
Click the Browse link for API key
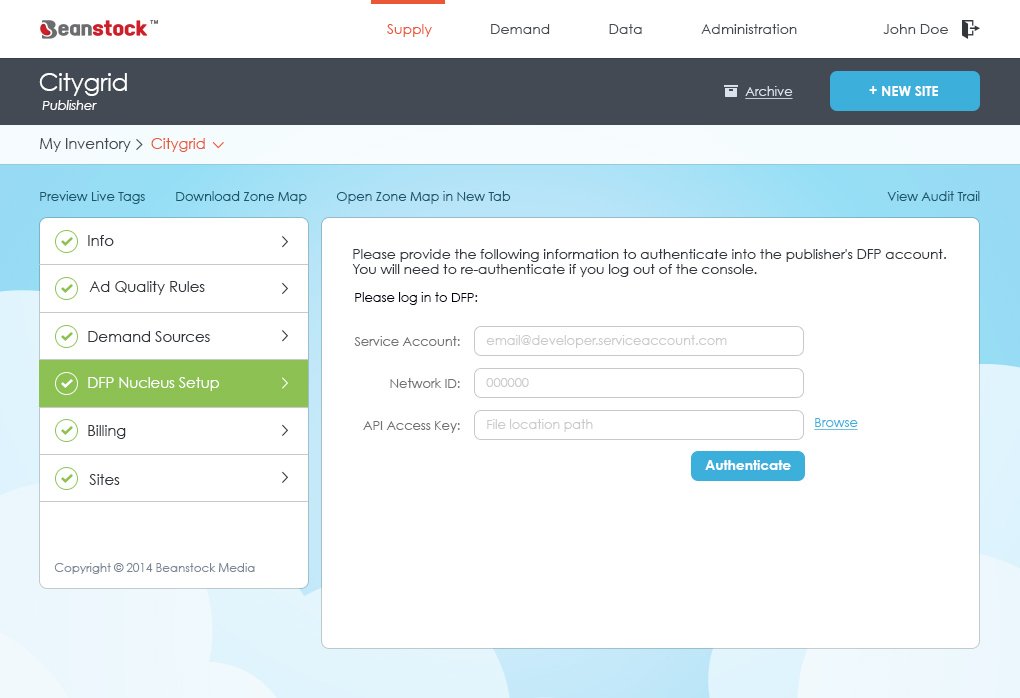[835, 423]
